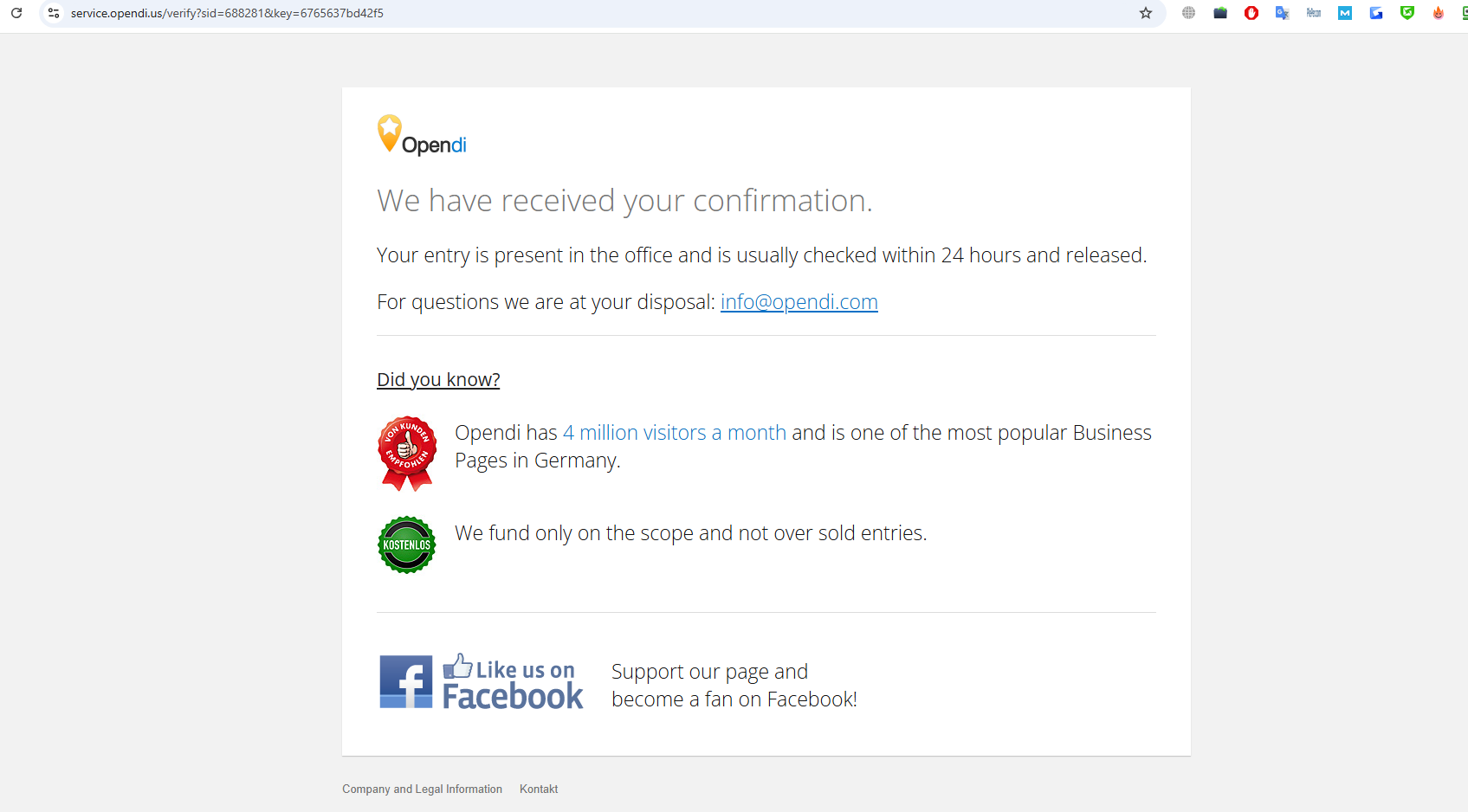Open the Google Translate extension icon
The width and height of the screenshot is (1468, 812).
[1283, 13]
